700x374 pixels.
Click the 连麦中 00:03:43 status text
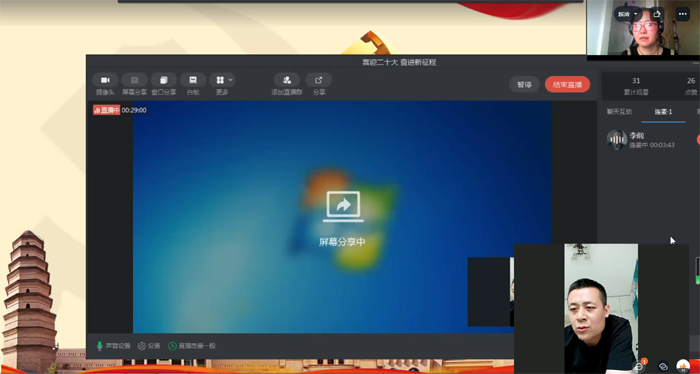[652, 145]
